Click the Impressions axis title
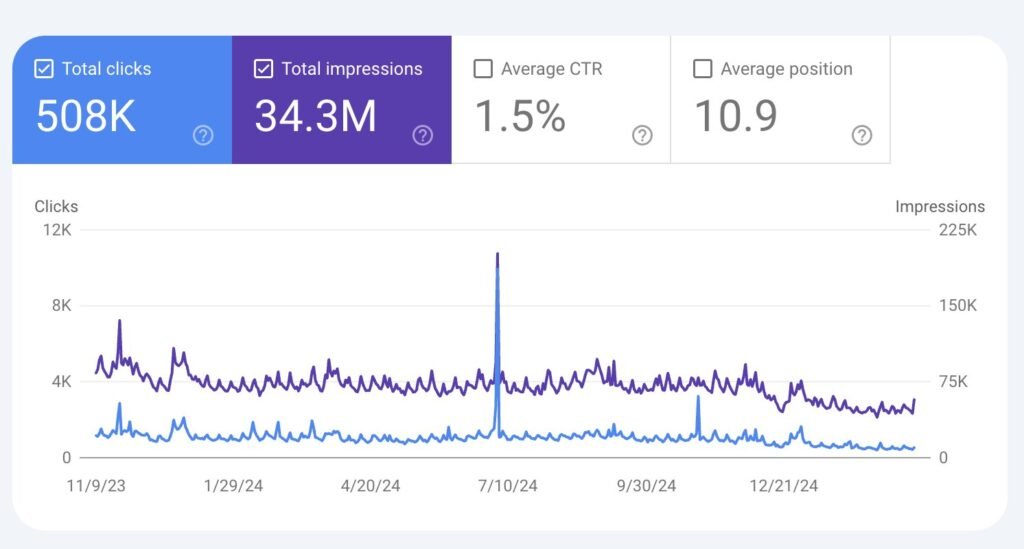Screen dimensions: 1024x549 pyautogui.click(x=939, y=206)
